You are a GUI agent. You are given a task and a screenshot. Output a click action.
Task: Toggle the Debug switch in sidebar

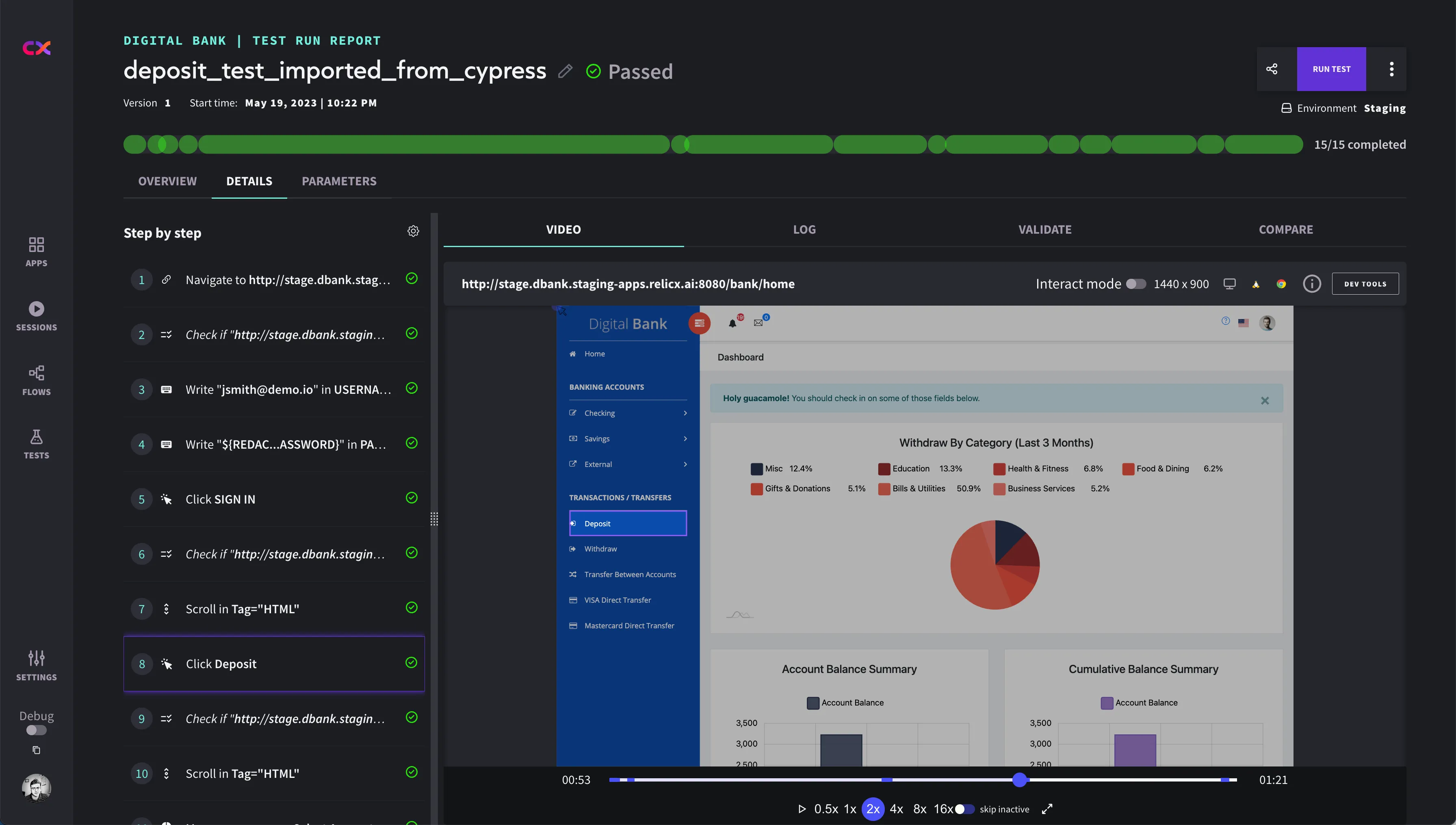point(36,730)
